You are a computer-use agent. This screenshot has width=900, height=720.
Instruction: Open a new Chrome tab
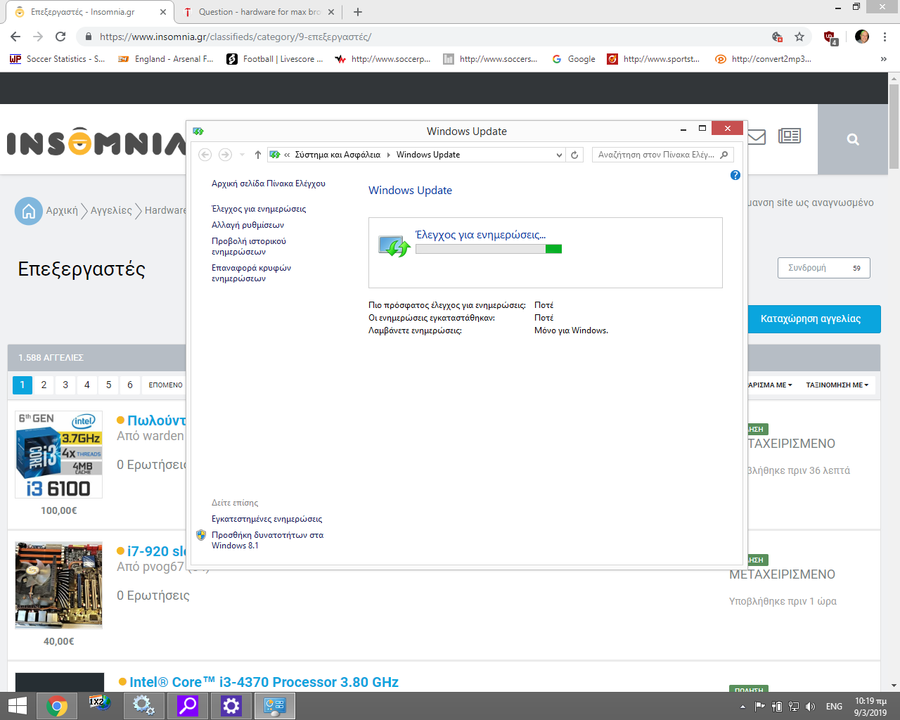point(358,11)
